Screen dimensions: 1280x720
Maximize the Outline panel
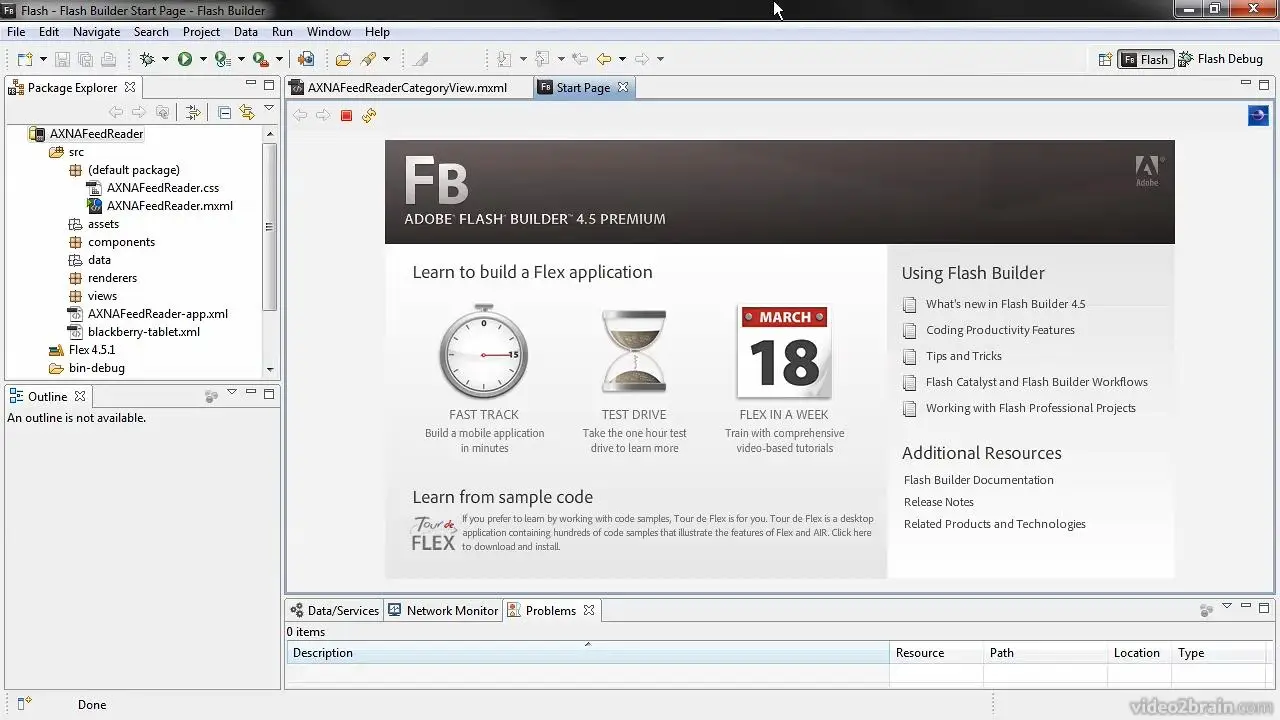point(269,394)
